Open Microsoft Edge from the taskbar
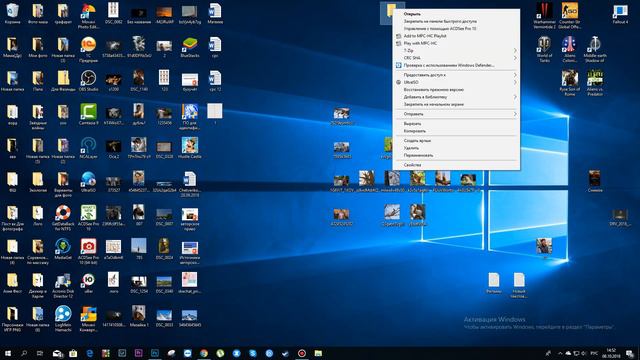The height and width of the screenshot is (360, 640). point(89,353)
